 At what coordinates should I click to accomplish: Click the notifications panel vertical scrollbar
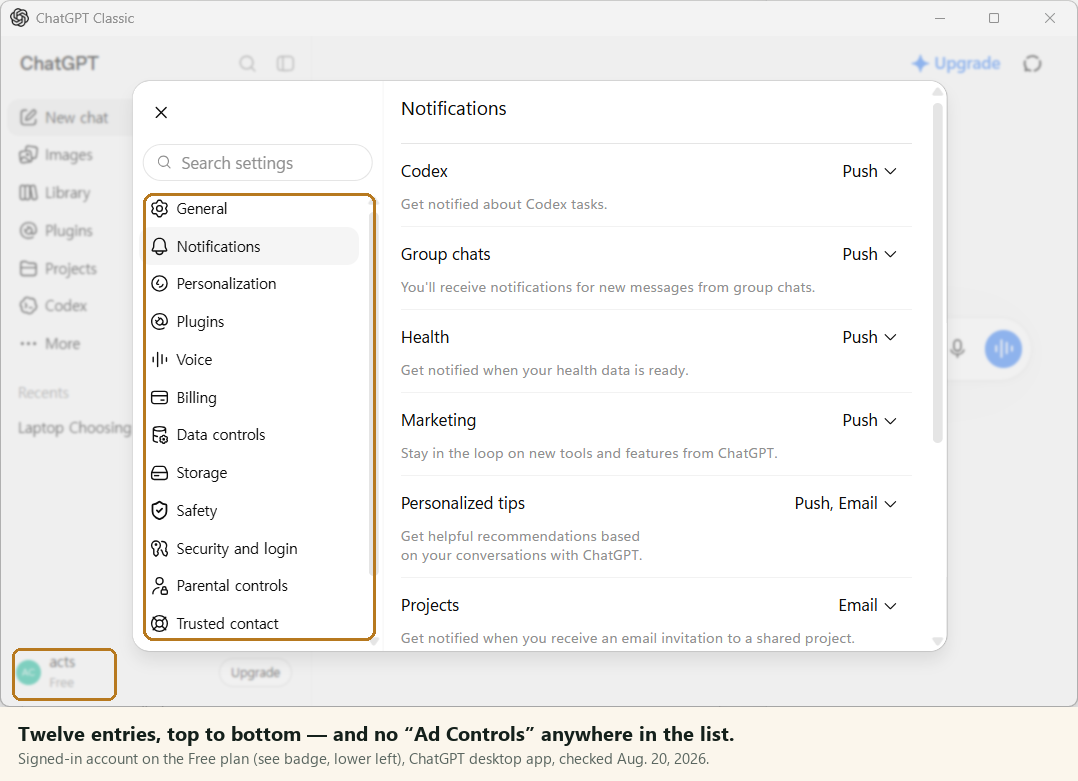tap(937, 273)
